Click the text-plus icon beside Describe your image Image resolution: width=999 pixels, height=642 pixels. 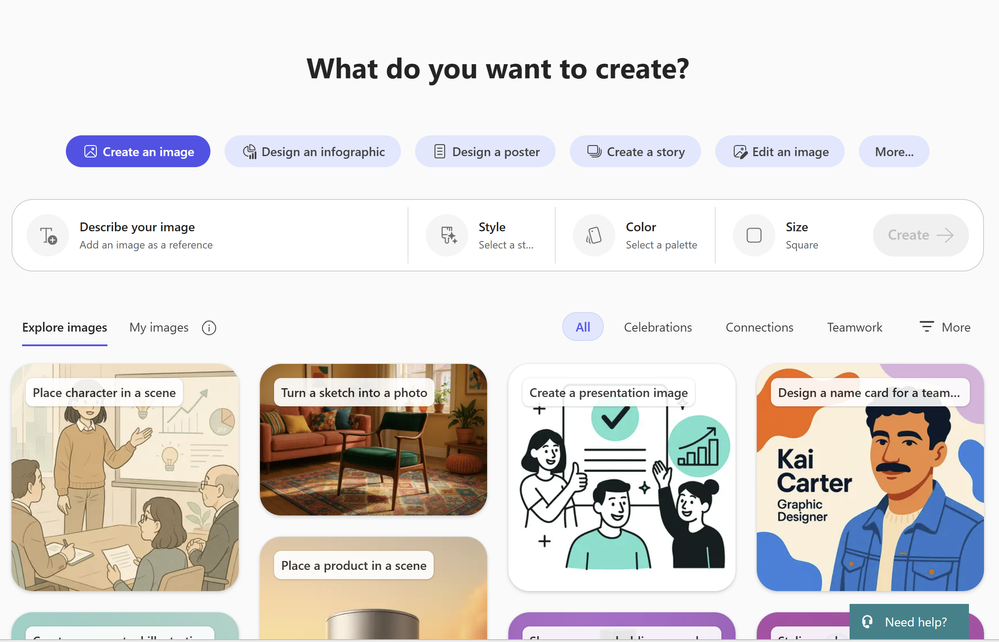click(x=48, y=236)
